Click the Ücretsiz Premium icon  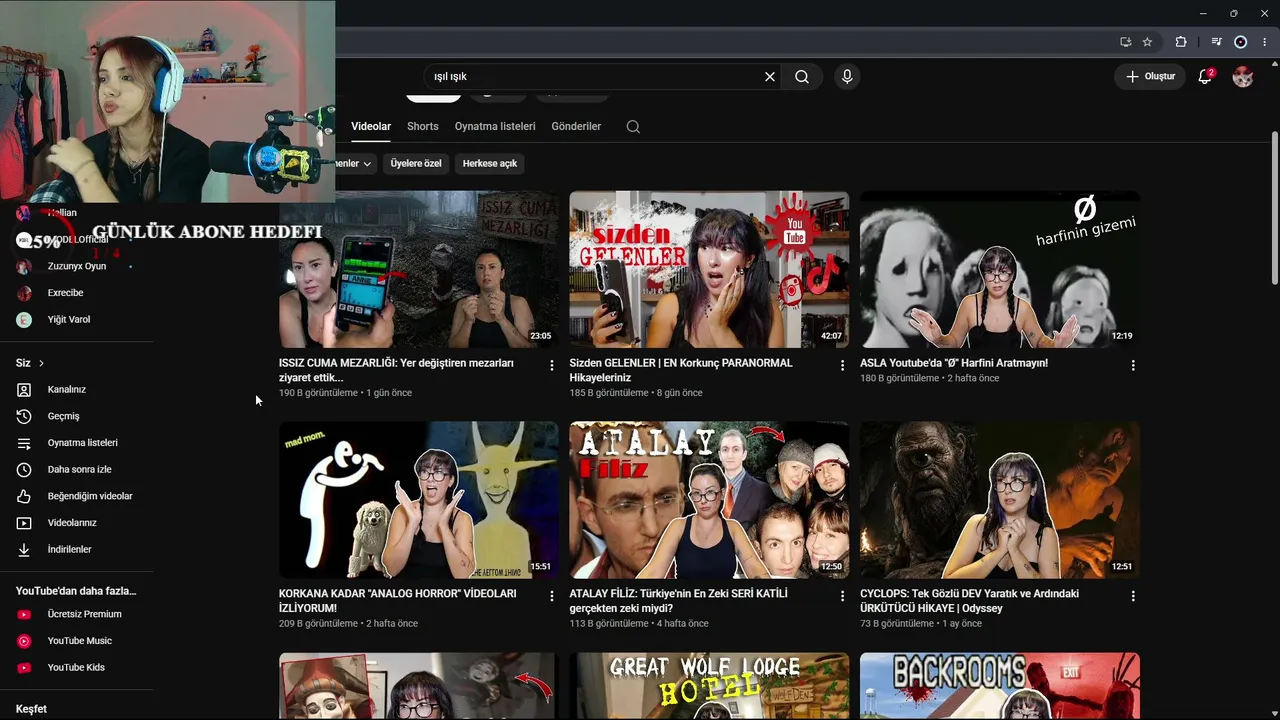click(x=24, y=614)
